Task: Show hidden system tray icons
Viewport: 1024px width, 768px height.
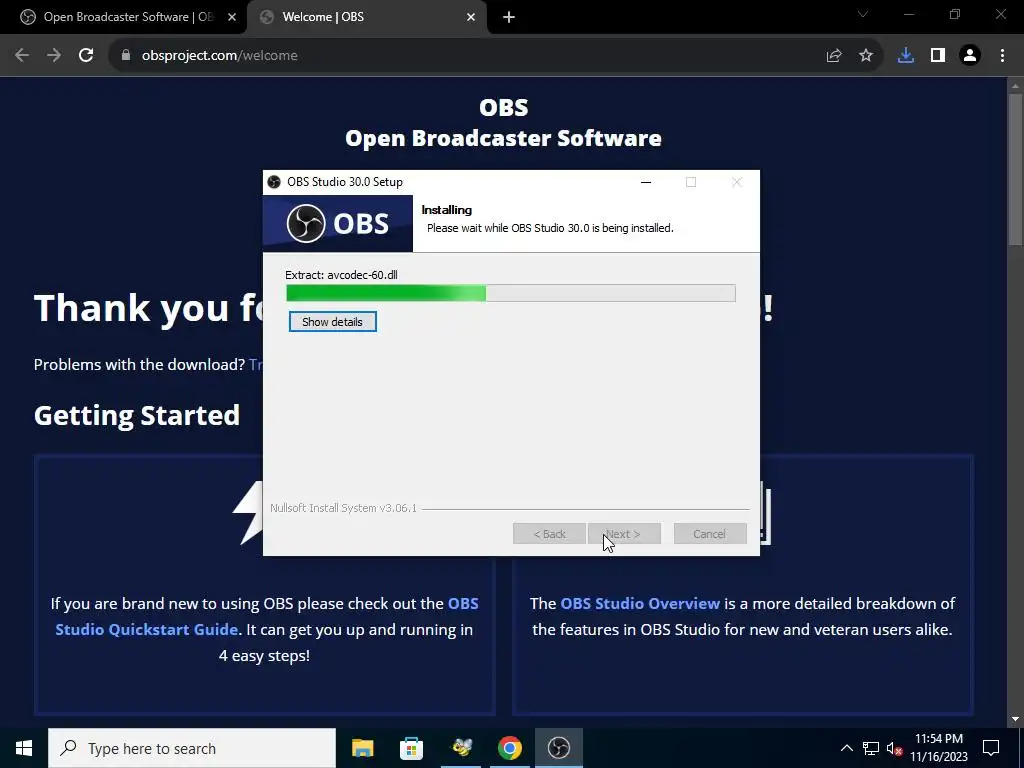Action: pyautogui.click(x=846, y=748)
